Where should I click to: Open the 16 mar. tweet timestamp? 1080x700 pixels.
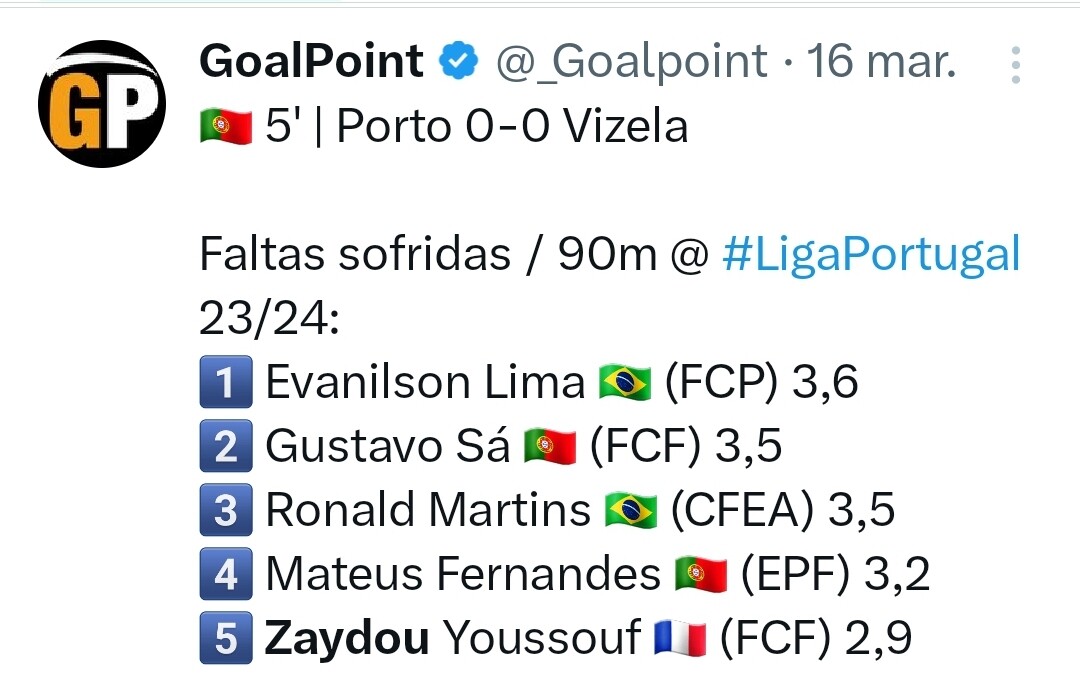(882, 61)
